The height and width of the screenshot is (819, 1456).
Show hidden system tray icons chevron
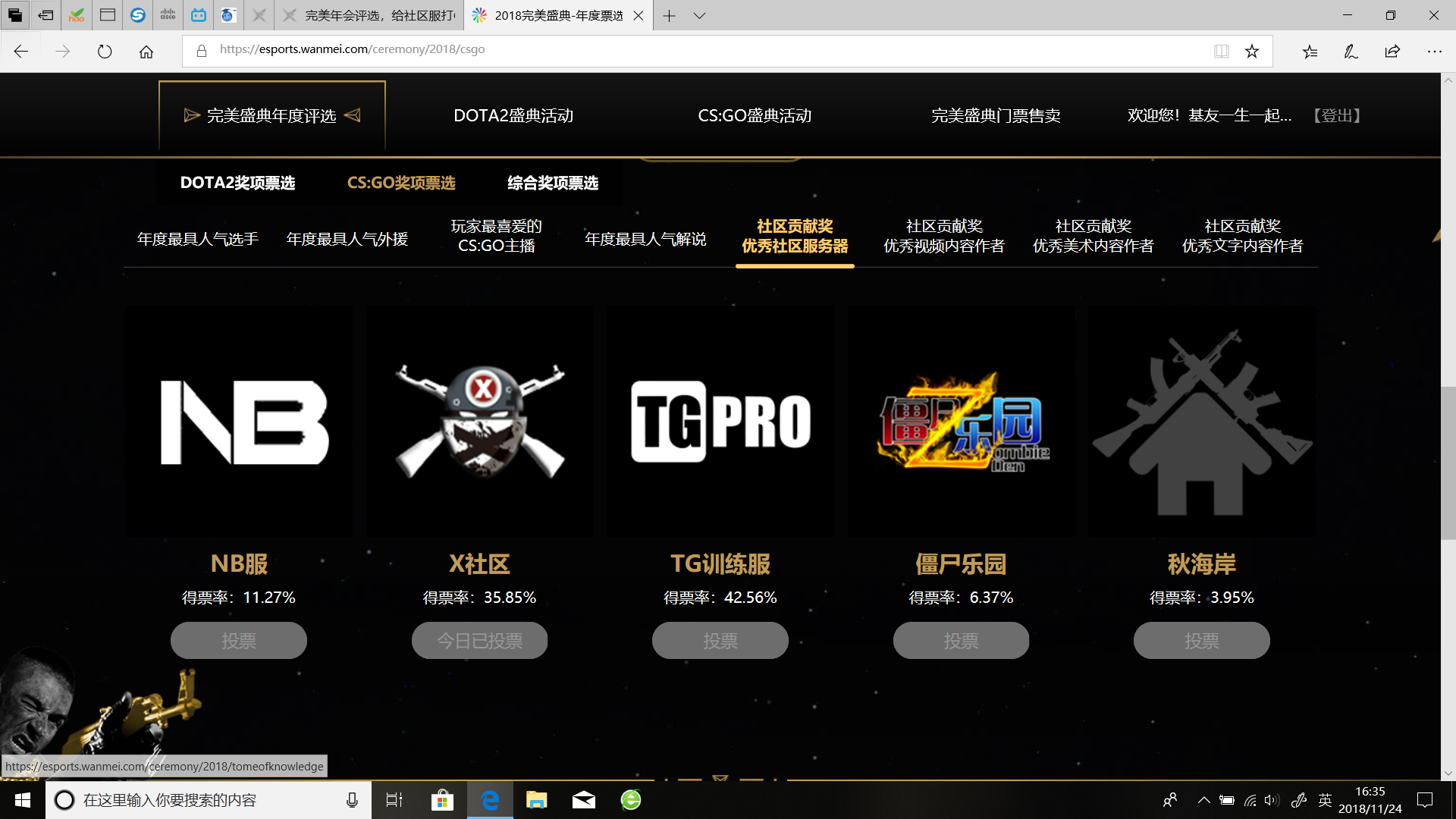tap(1203, 800)
